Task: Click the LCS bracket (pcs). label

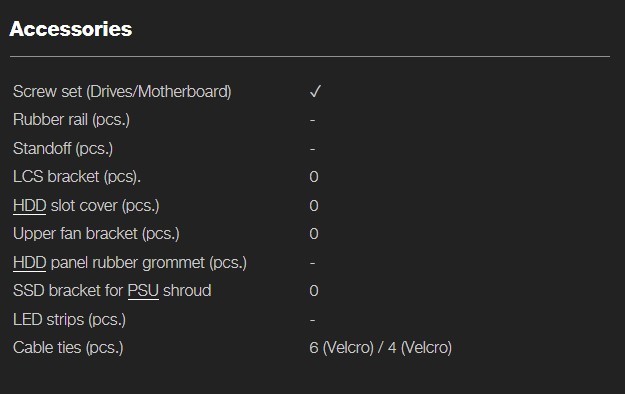Action: coord(77,177)
